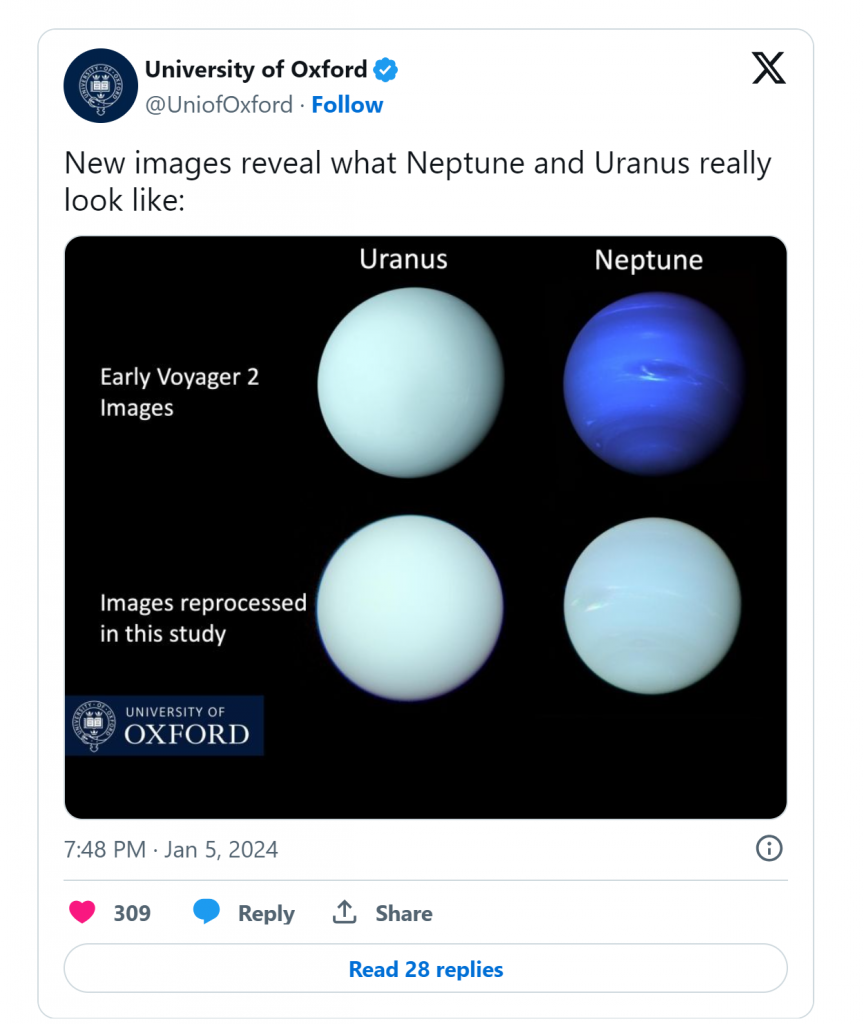
Task: Click the early Voyager 2 Uranus image
Action: 410,382
